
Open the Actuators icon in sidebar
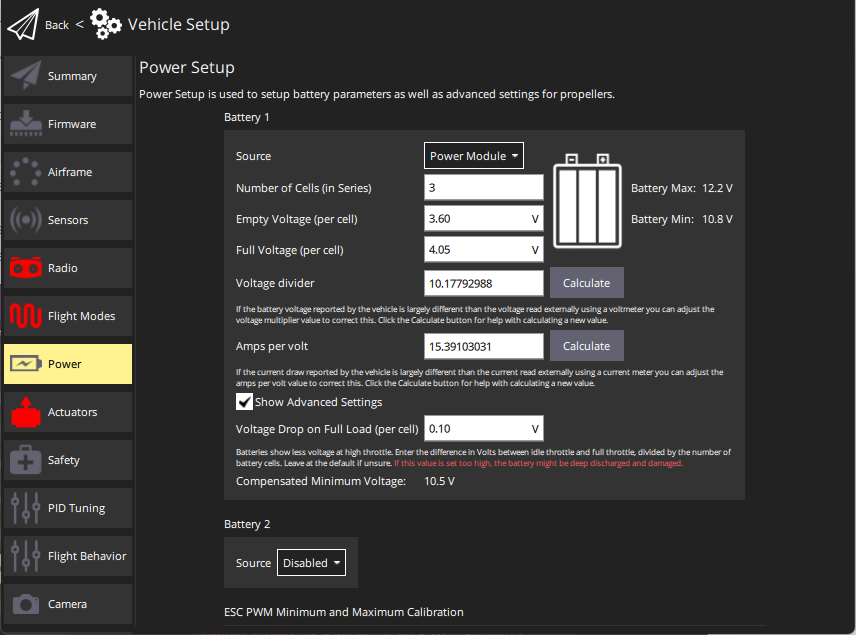pyautogui.click(x=25, y=412)
